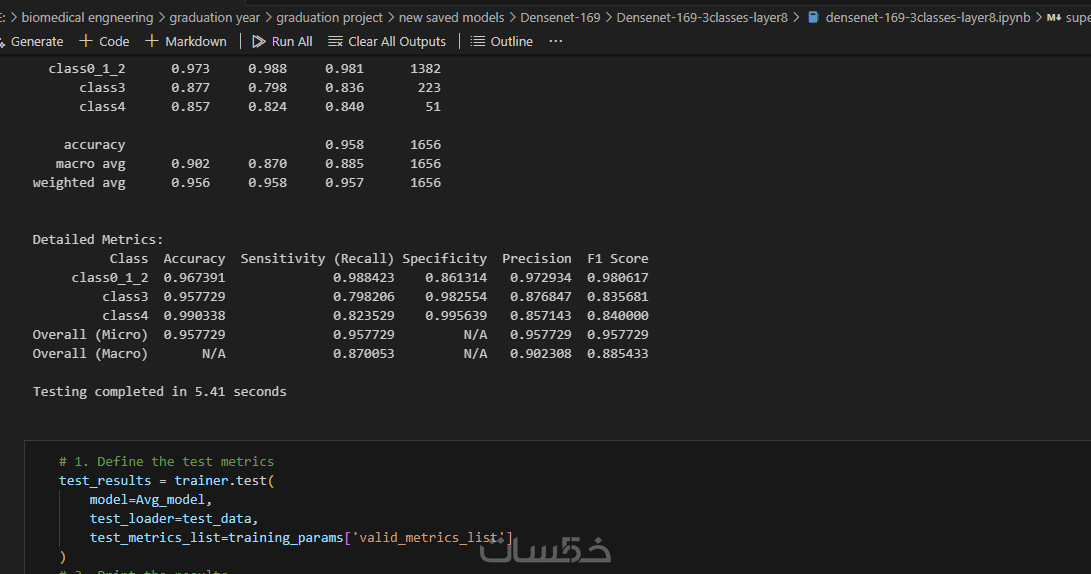The image size is (1091, 574).
Task: Click the plus icon beside Code
Action: pos(86,41)
